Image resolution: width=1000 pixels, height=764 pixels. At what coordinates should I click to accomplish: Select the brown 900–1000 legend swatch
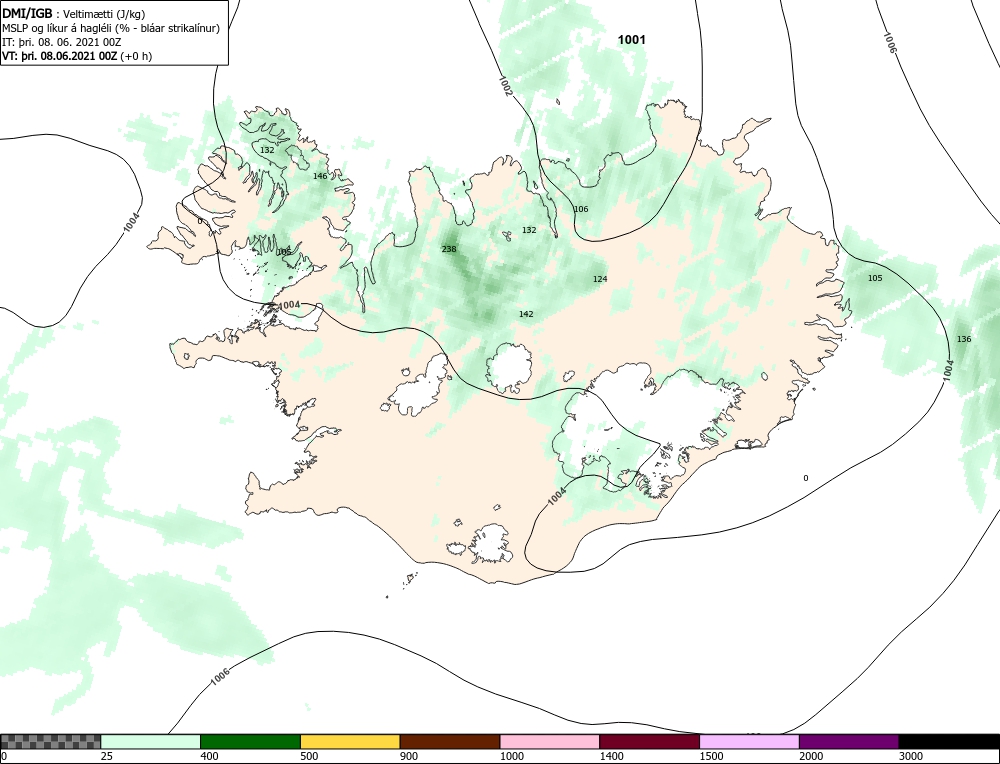point(450,742)
